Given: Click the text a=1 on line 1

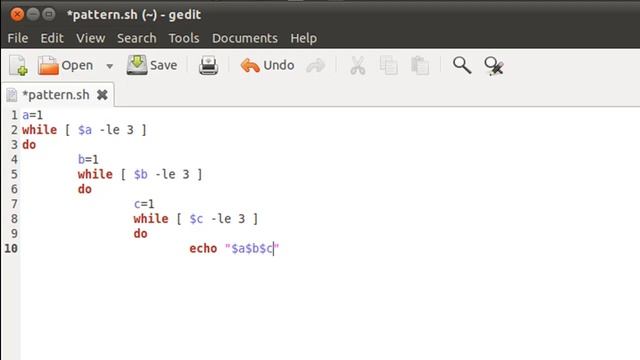Looking at the screenshot, I should [x=32, y=115].
